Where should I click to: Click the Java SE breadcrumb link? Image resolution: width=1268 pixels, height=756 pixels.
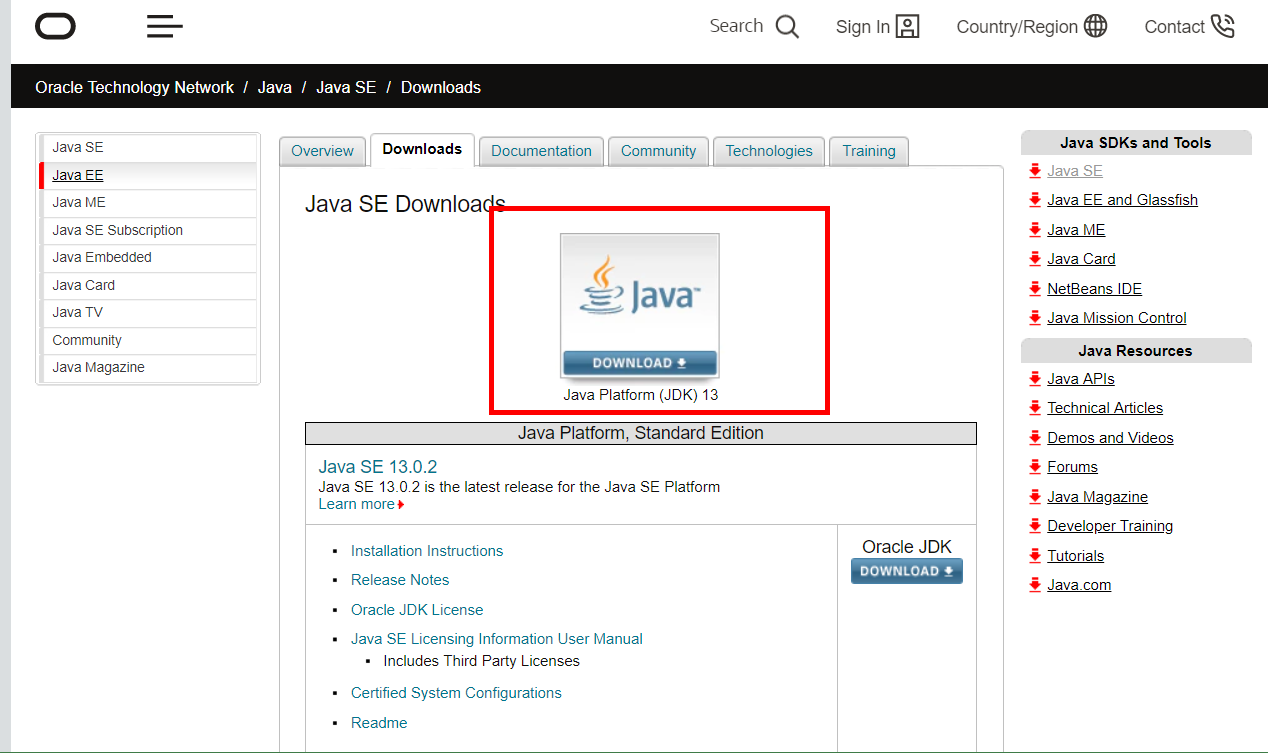(346, 88)
